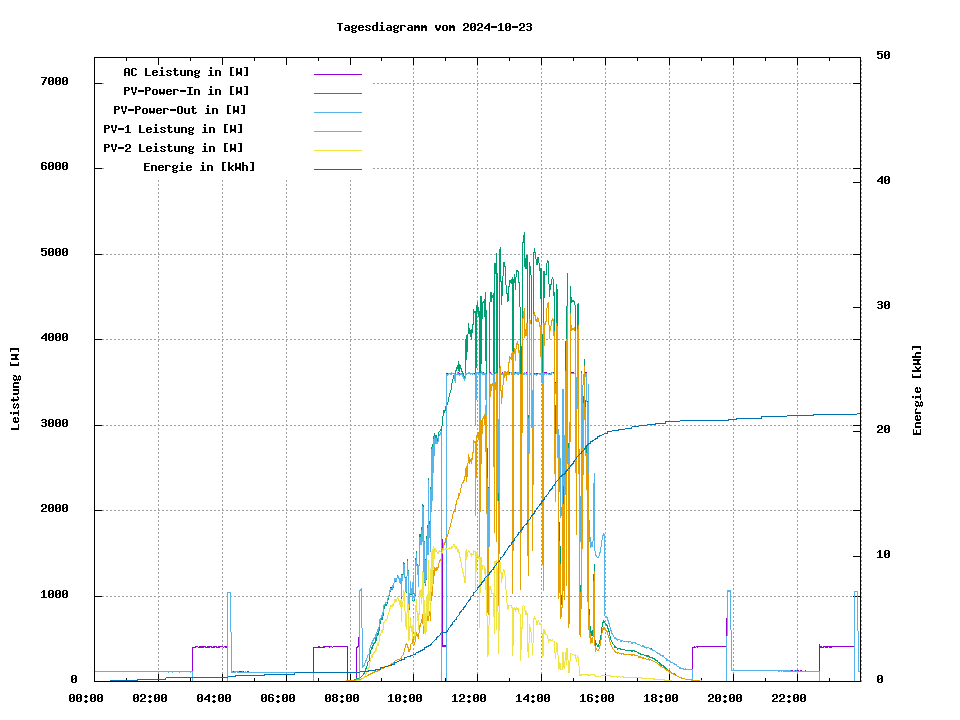Select the PV-1 Leistung in [W] legend label

pyautogui.click(x=173, y=129)
